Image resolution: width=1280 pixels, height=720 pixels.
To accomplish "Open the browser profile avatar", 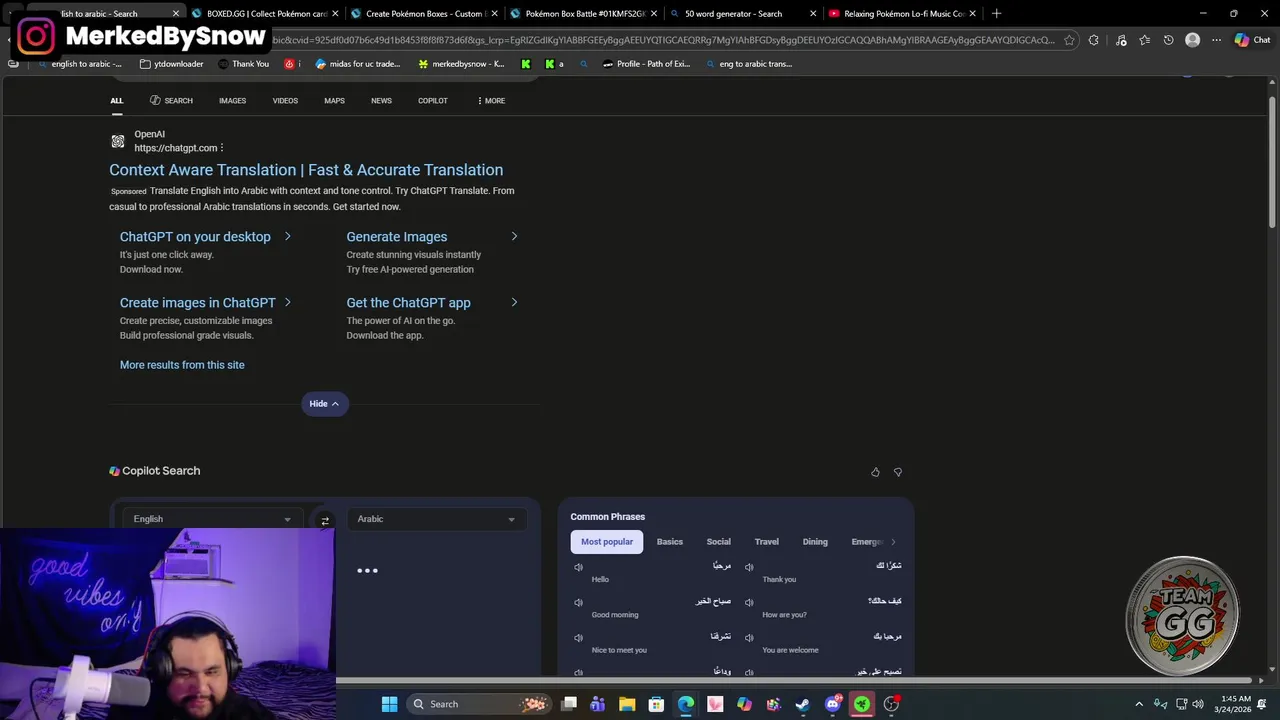I will [x=1192, y=40].
